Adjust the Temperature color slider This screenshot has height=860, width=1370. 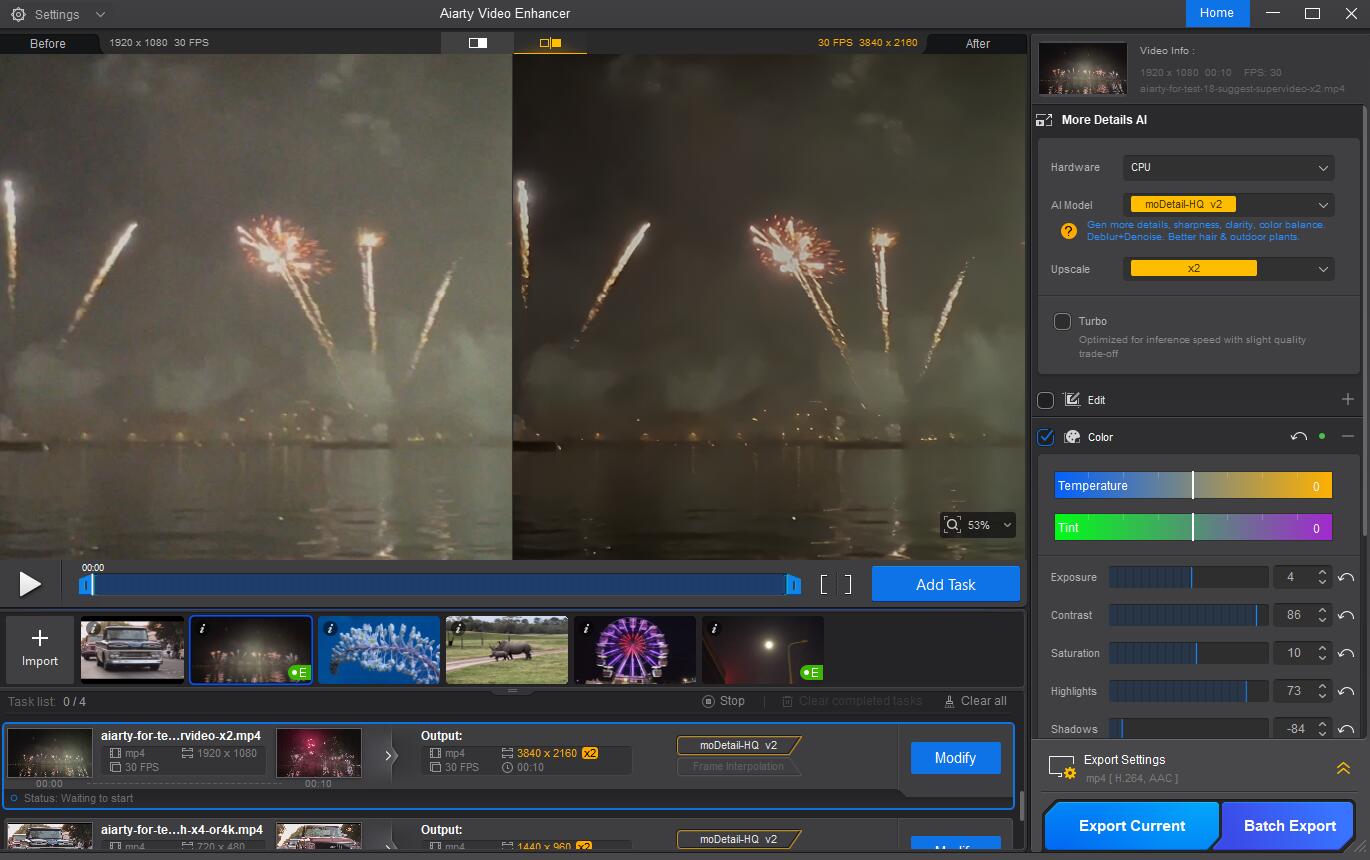(x=1192, y=486)
